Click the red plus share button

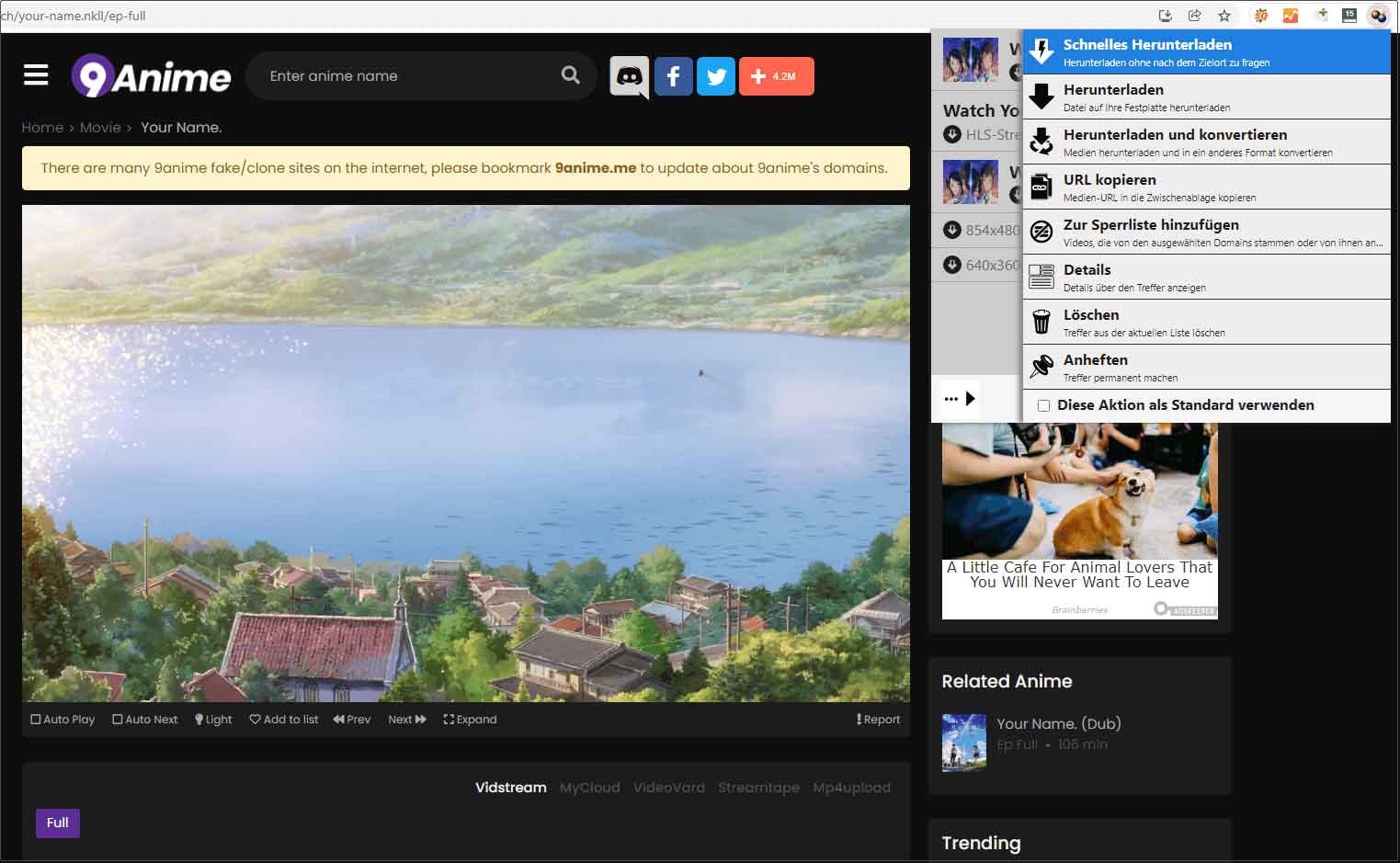[x=776, y=76]
